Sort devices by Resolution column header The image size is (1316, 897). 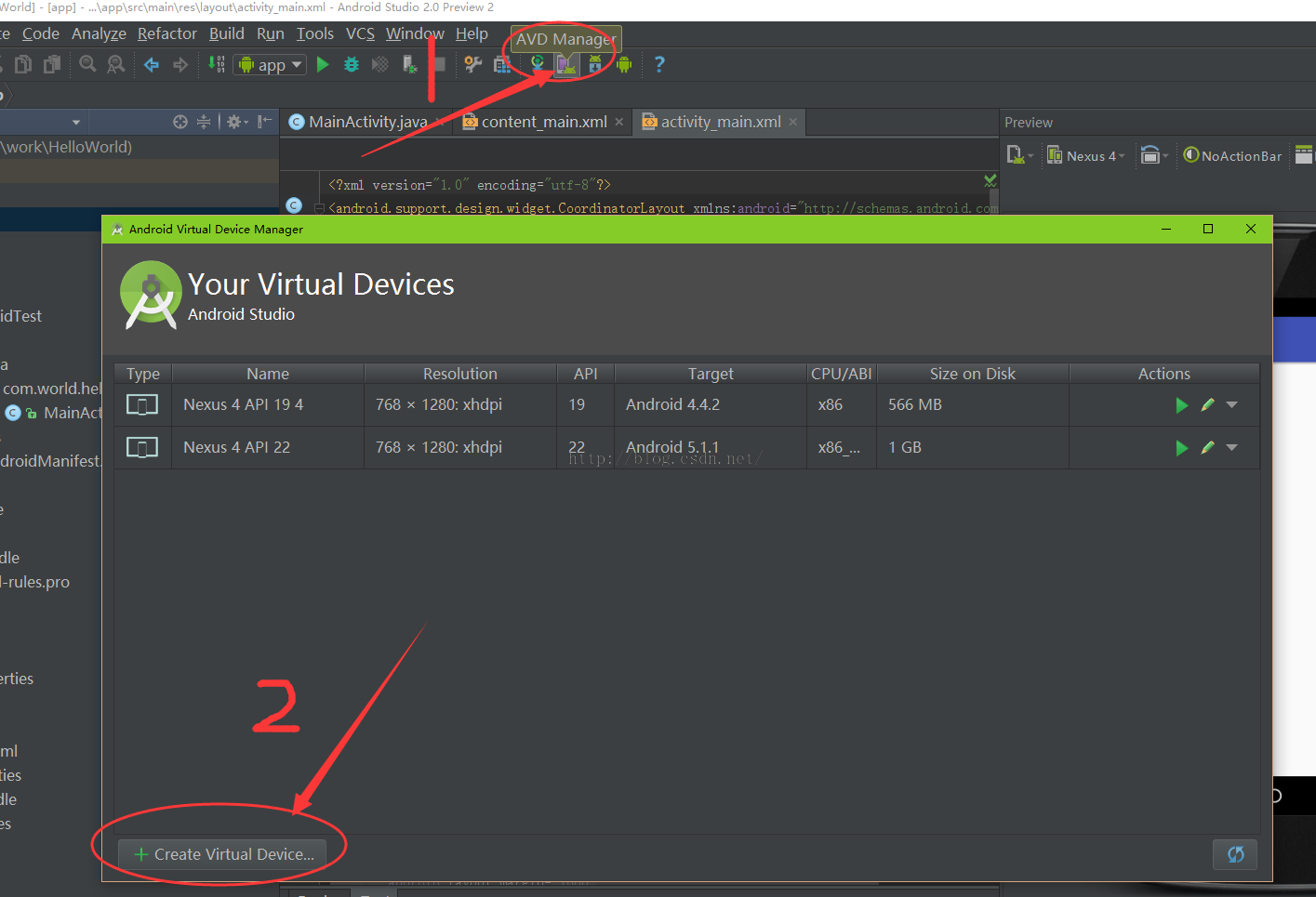pyautogui.click(x=460, y=374)
